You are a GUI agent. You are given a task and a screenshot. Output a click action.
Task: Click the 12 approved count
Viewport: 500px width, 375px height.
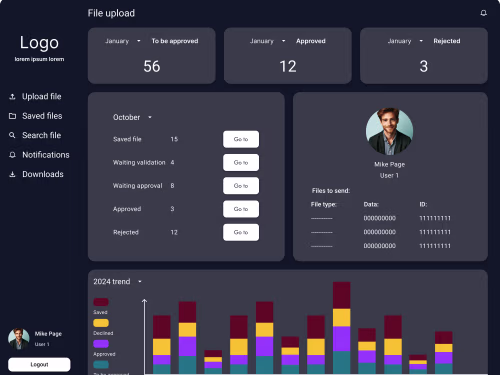pos(288,66)
